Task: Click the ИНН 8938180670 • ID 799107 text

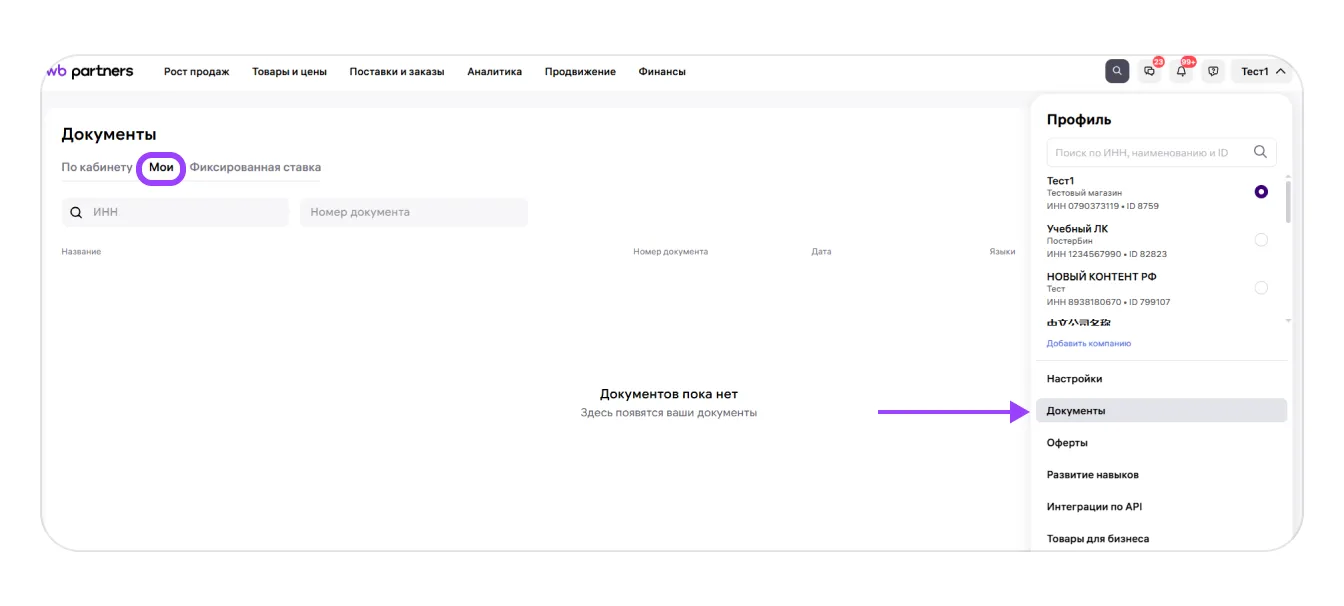Action: point(1108,302)
